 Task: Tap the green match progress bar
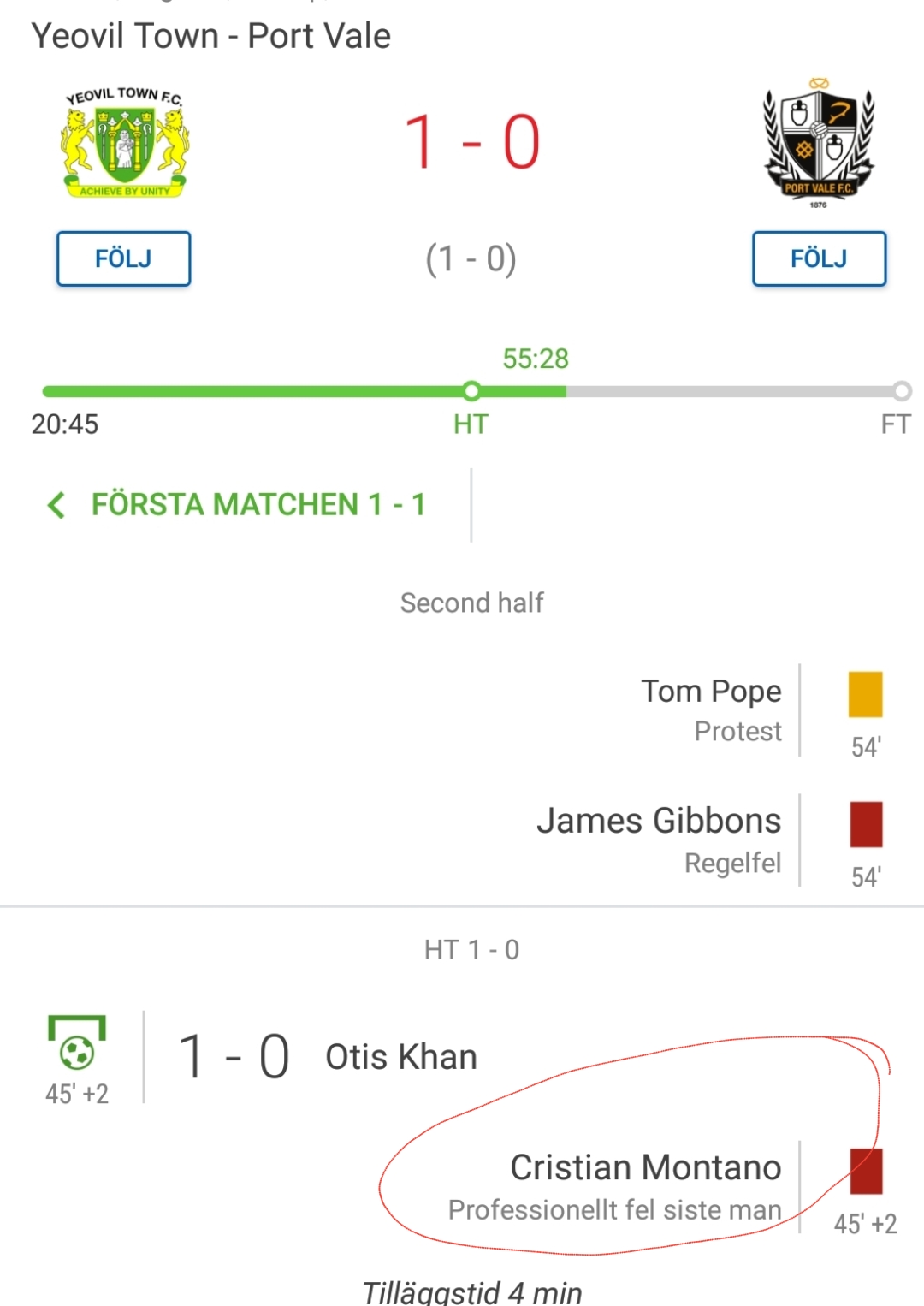(304, 391)
